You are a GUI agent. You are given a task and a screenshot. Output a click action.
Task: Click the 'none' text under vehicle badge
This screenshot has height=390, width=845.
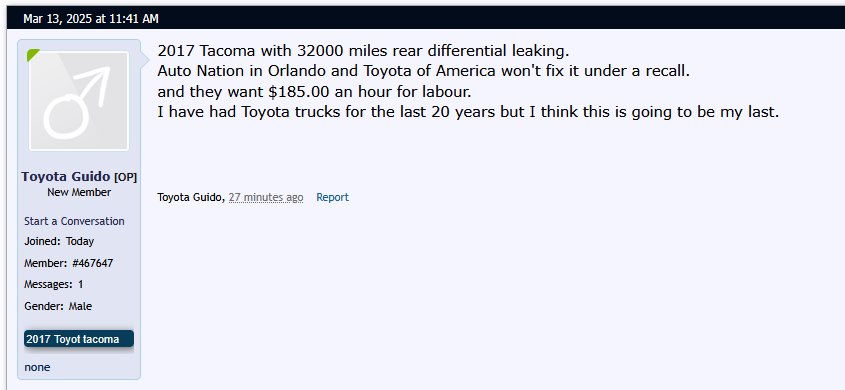tap(37, 367)
